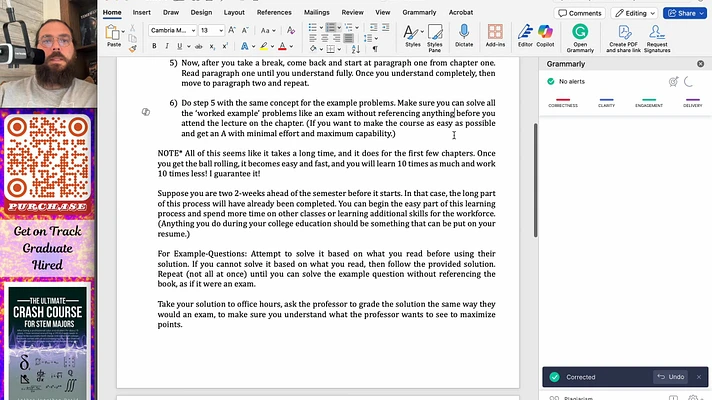Click the Paste clipboard icon

coord(112,33)
